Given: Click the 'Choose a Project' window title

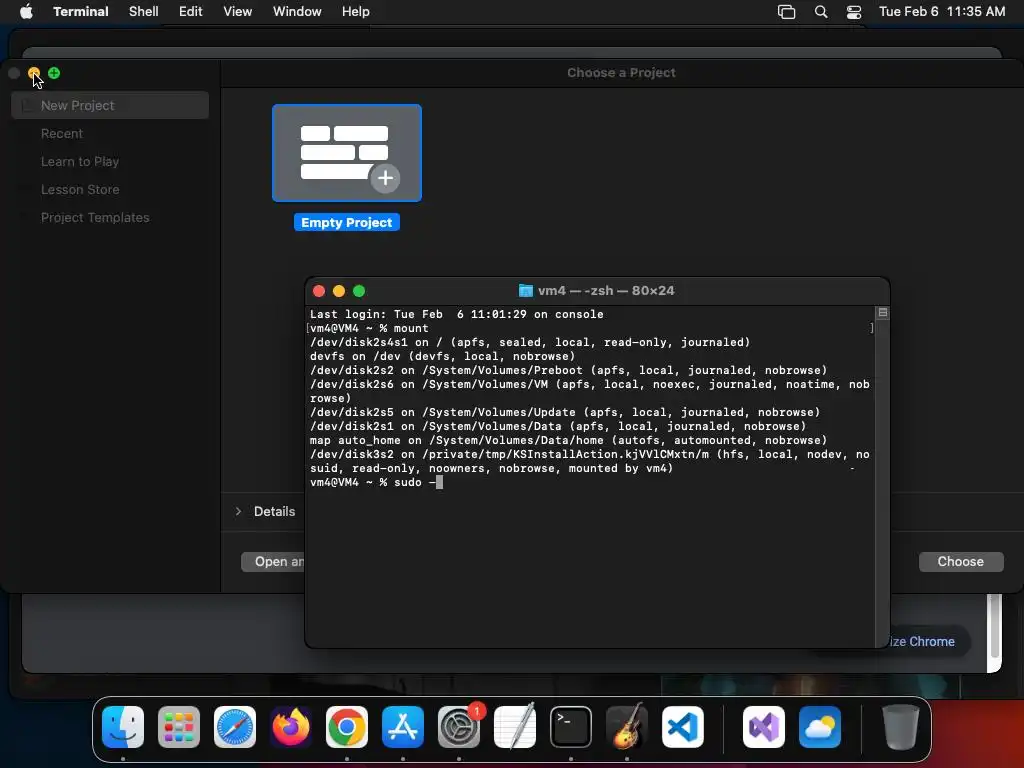Looking at the screenshot, I should point(621,72).
